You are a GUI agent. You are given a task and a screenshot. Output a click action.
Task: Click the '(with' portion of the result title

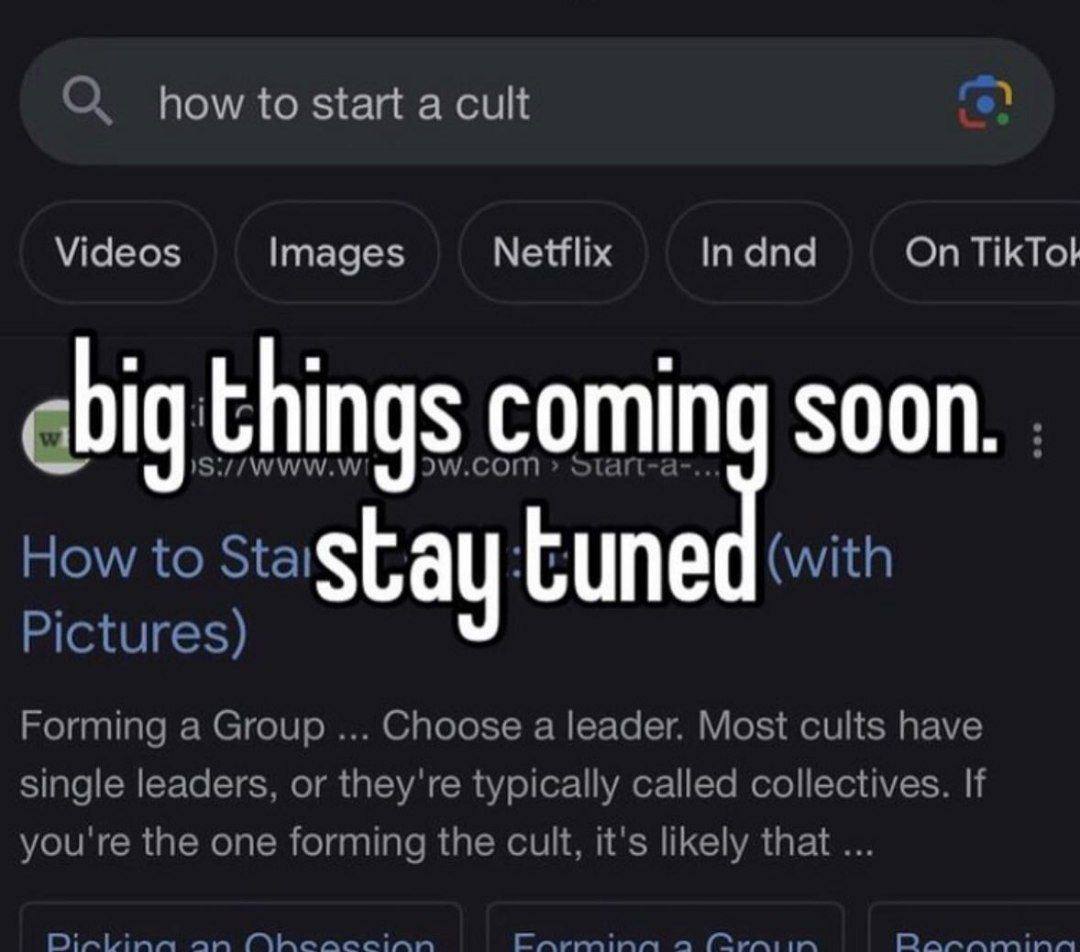pos(829,558)
